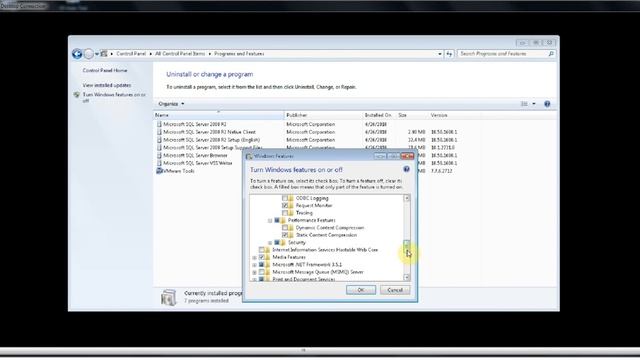This screenshot has width=640, height=360.
Task: Check Dynamic Content Compression
Action: pos(285,228)
